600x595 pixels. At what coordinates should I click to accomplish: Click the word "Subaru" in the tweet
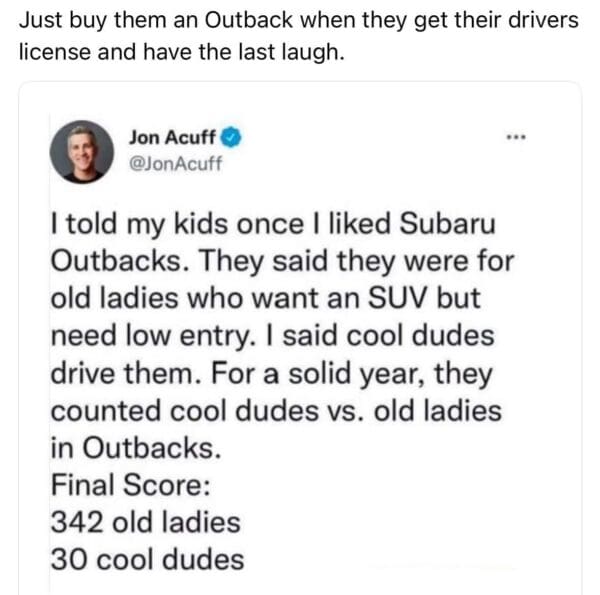click(448, 227)
